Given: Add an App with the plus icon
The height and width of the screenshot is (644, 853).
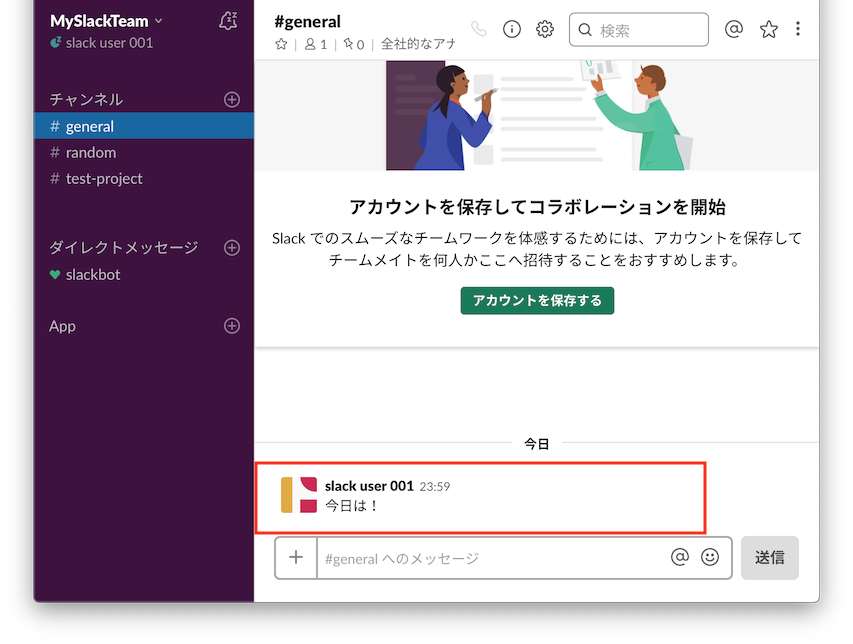Looking at the screenshot, I should pos(232,326).
